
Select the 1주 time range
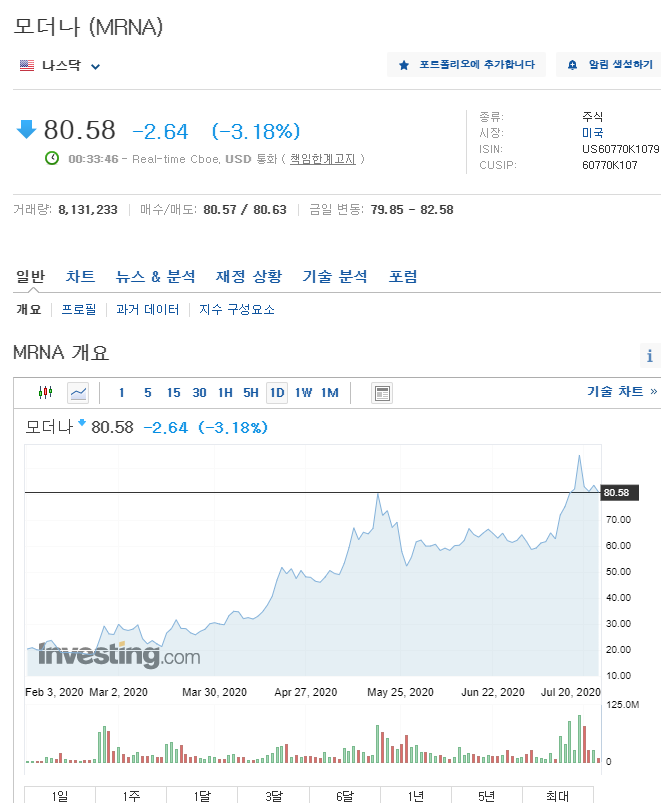tap(131, 795)
